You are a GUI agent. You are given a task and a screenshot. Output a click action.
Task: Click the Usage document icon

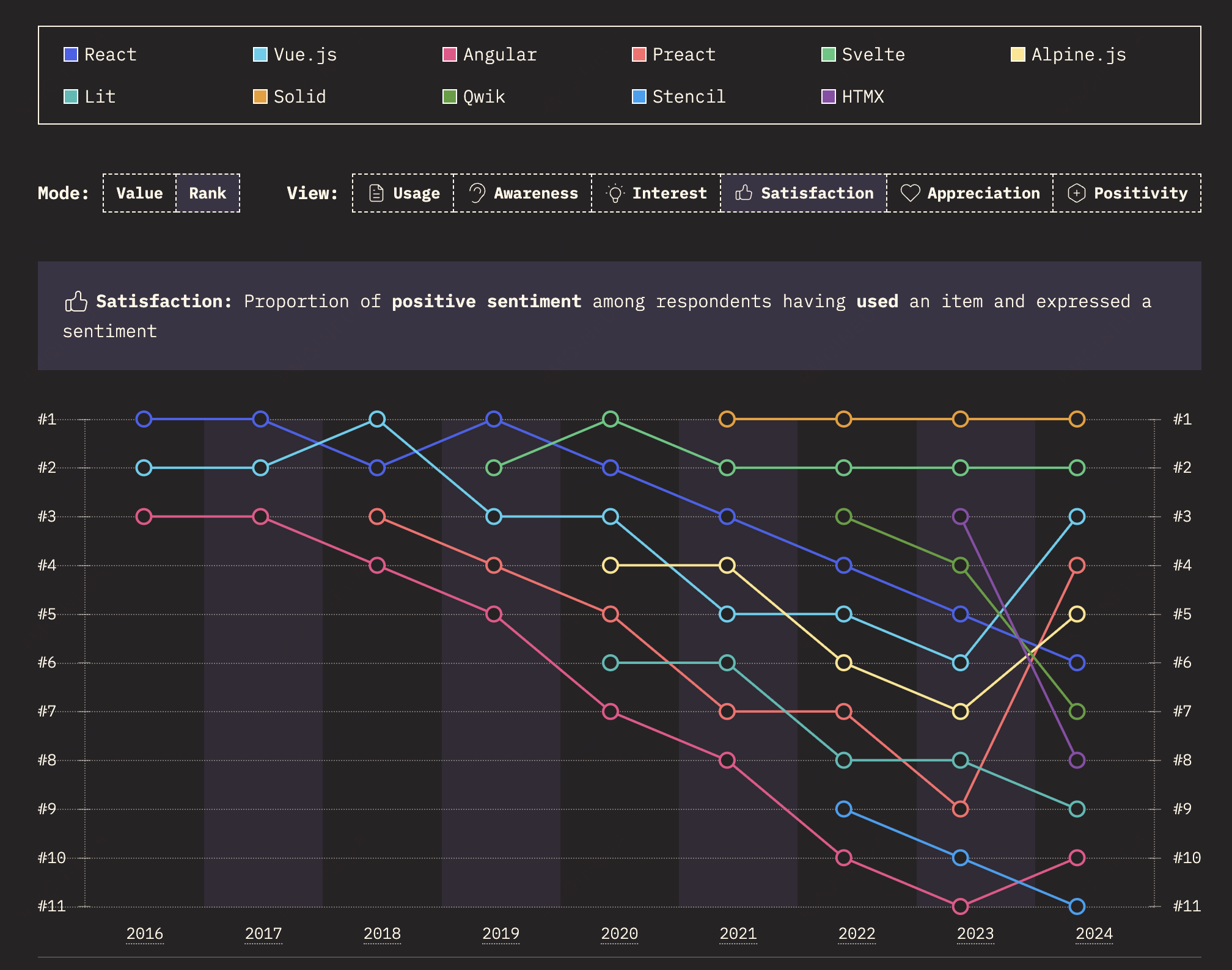(x=376, y=193)
